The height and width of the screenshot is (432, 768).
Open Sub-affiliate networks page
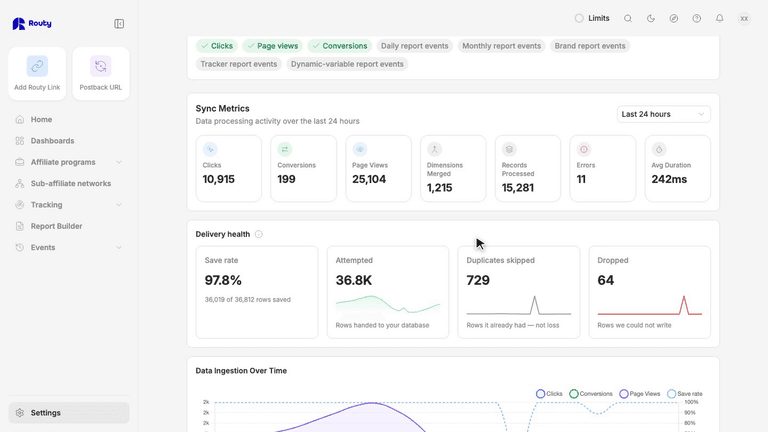click(69, 183)
